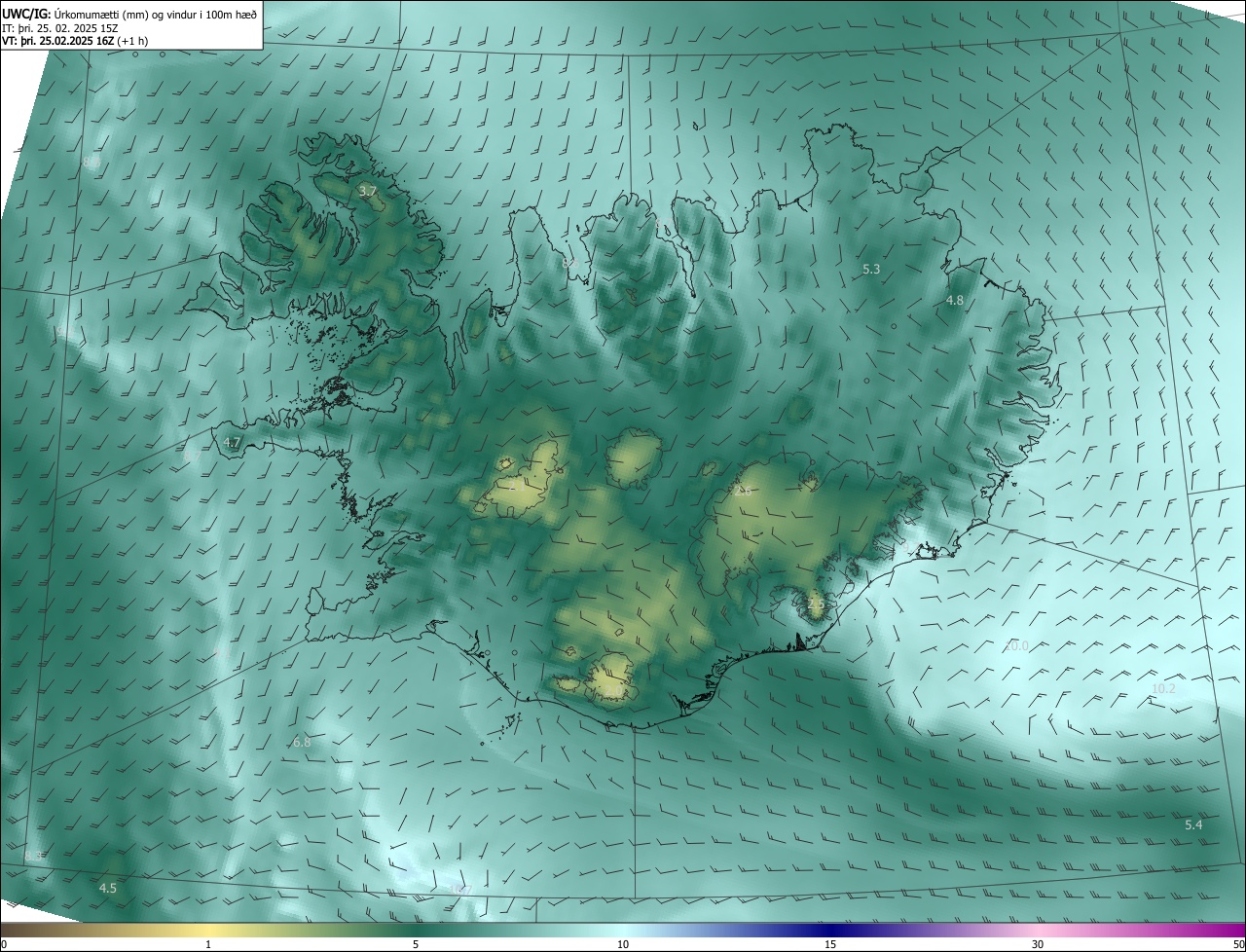1246x952 pixels.
Task: Click the 4.7 value on the western peninsula
Action: (x=232, y=442)
